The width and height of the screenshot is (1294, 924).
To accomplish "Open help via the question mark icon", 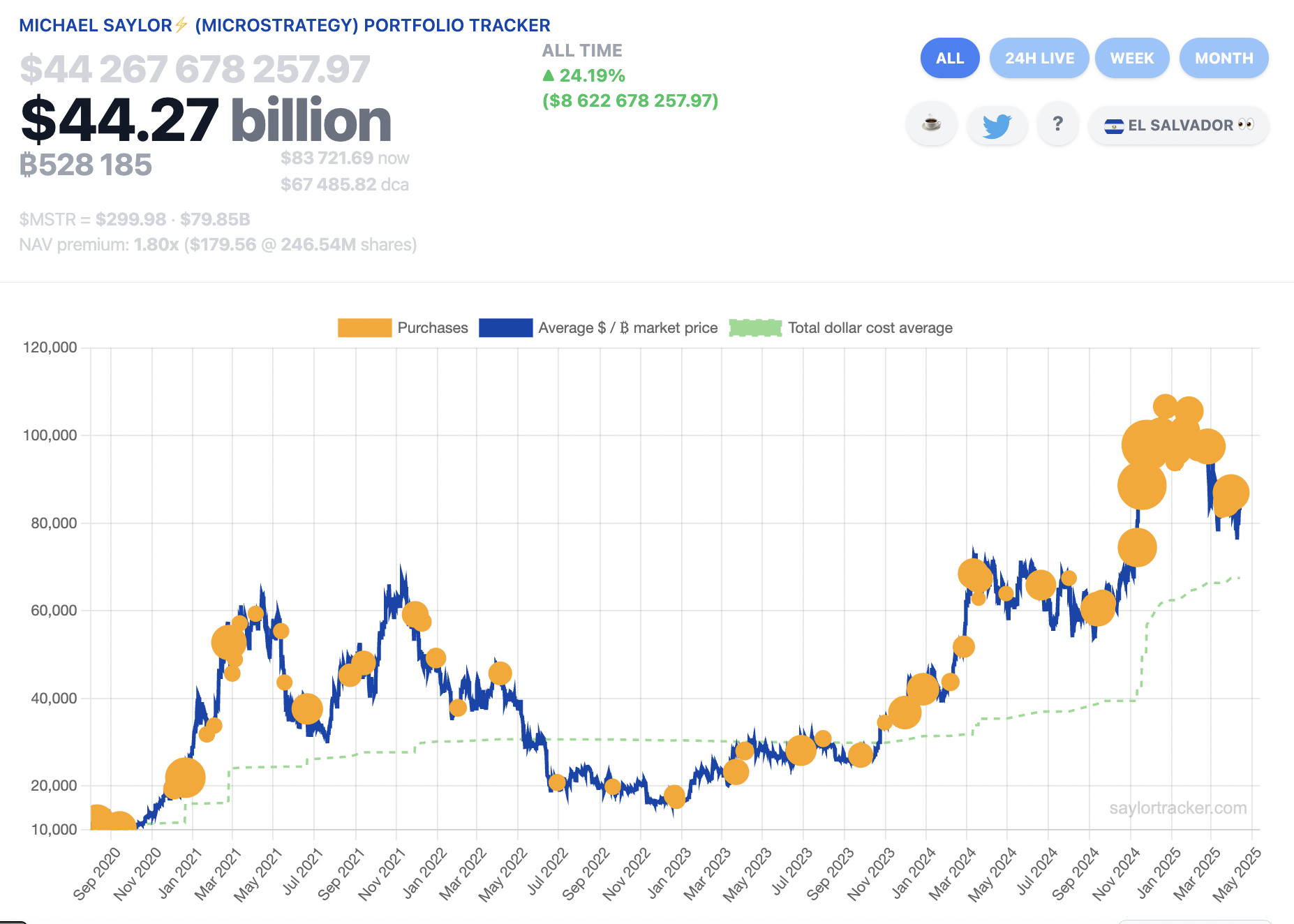I will coord(1057,124).
